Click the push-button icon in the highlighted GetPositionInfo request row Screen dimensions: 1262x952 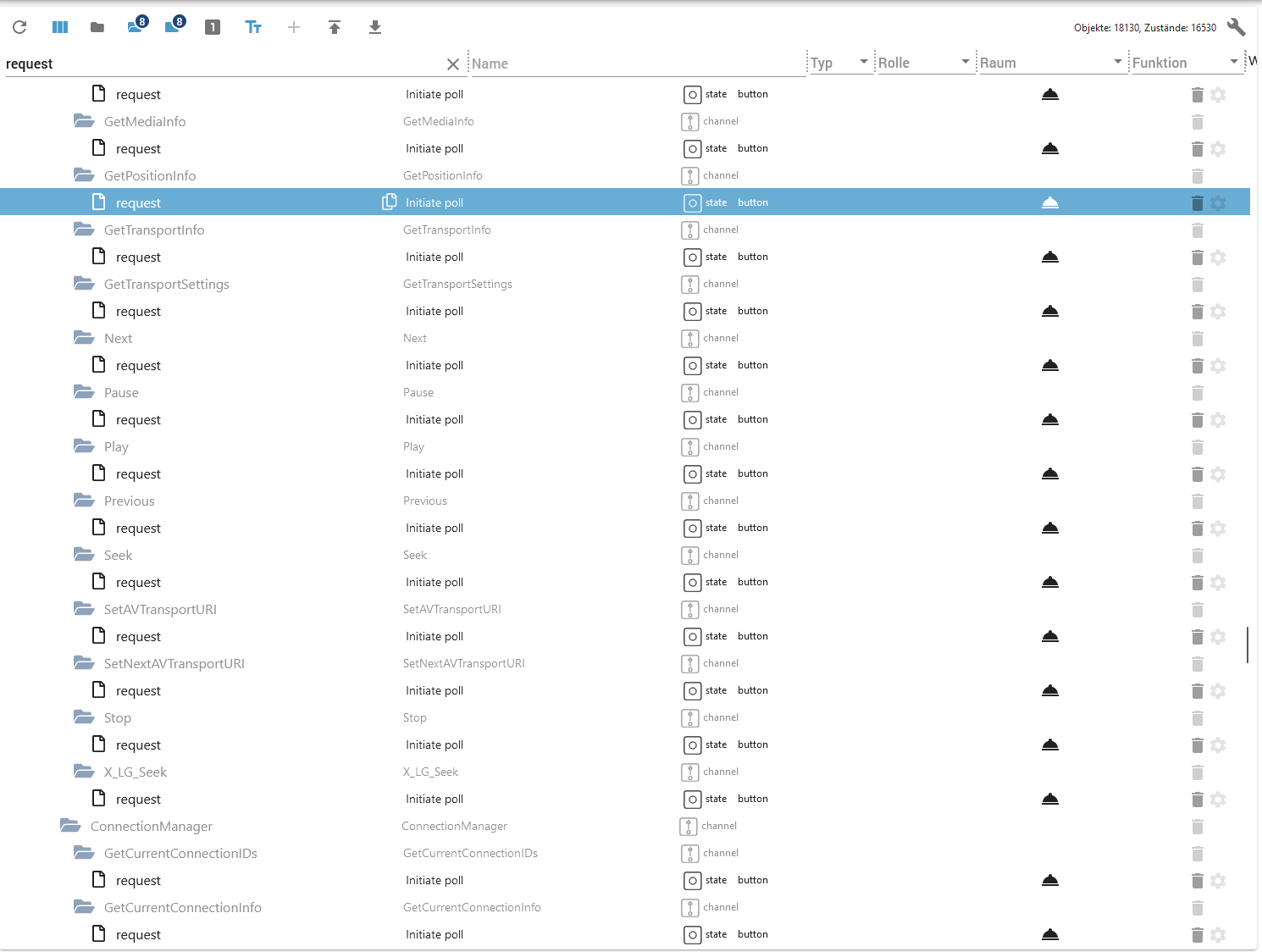(1050, 202)
